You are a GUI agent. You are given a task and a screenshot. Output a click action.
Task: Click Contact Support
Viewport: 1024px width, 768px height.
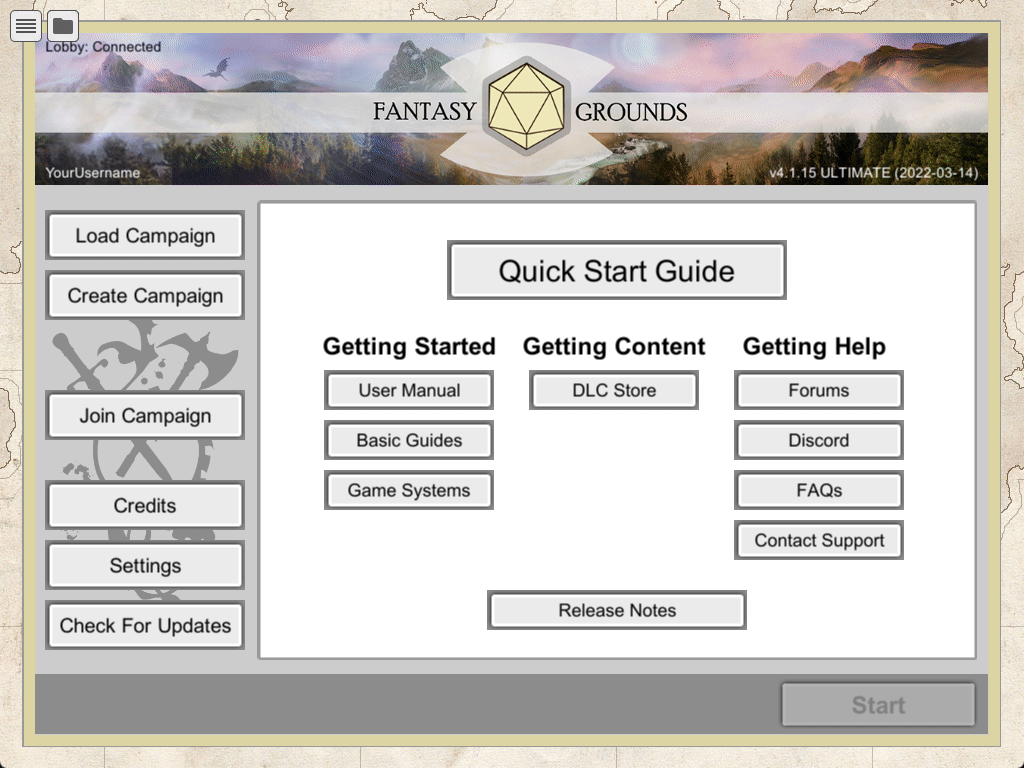coord(819,541)
